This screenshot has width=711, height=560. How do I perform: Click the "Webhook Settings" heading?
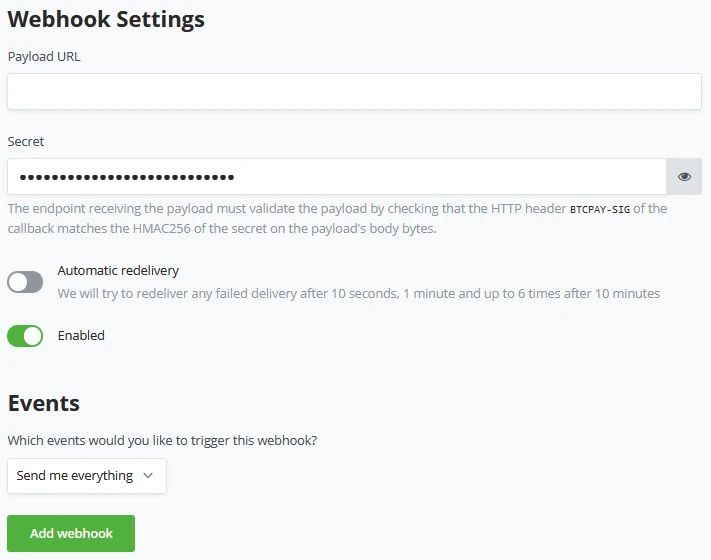click(x=106, y=19)
